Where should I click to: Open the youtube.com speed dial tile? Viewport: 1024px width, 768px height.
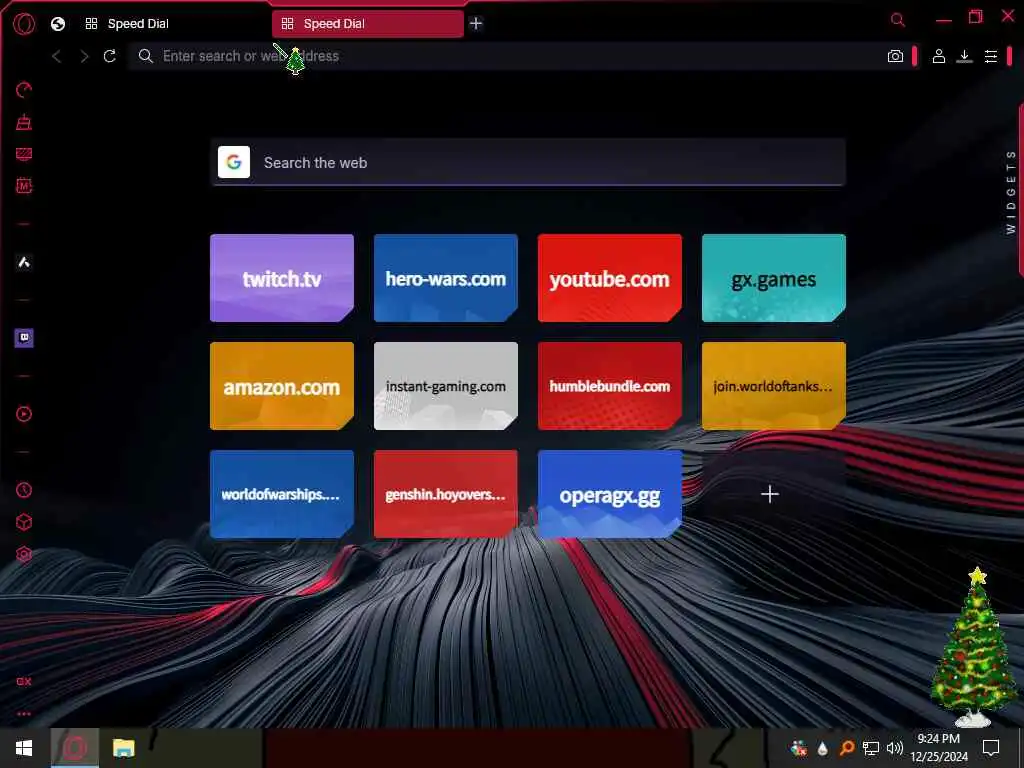(x=609, y=278)
